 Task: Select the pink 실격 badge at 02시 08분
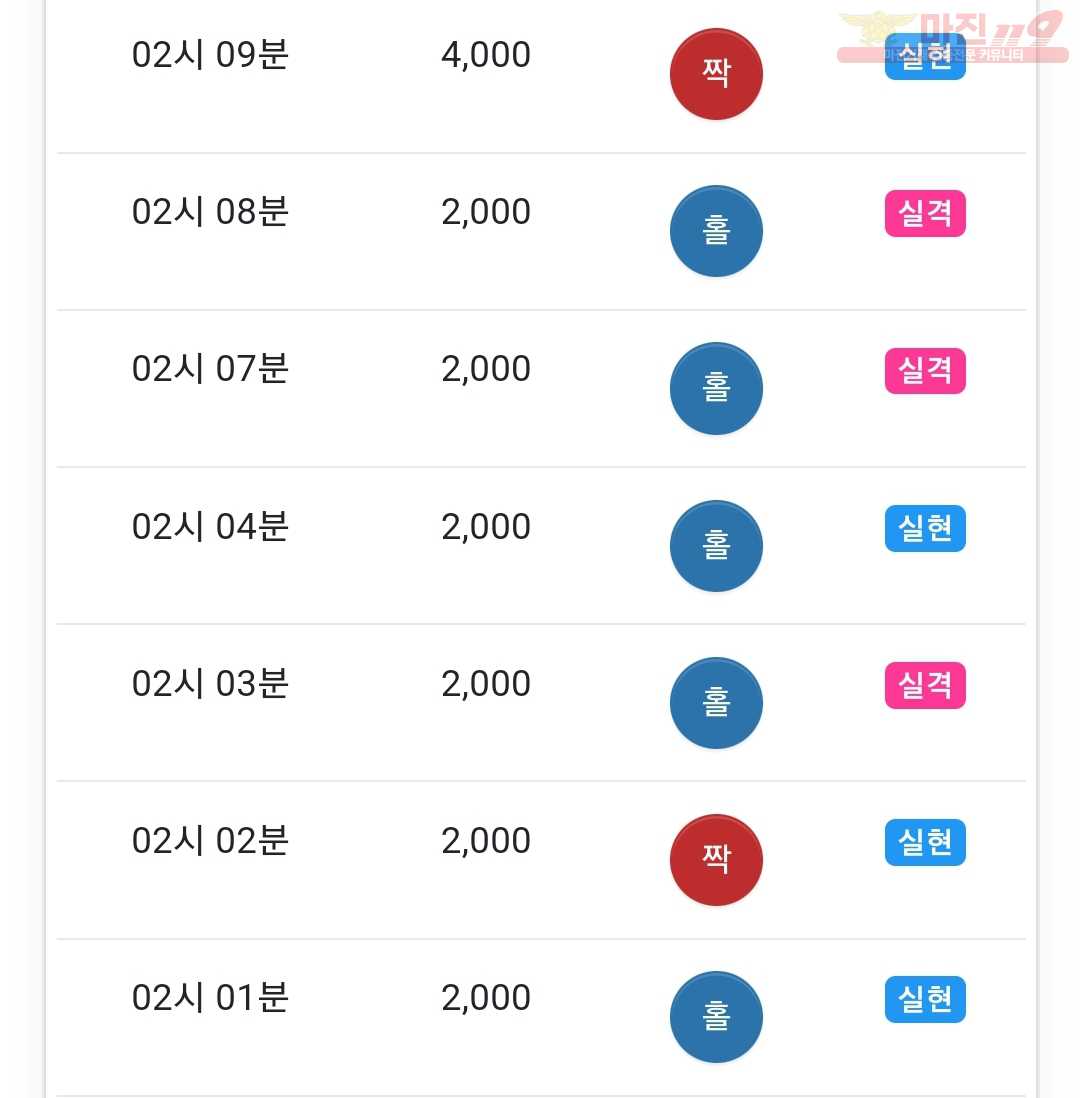tap(925, 213)
